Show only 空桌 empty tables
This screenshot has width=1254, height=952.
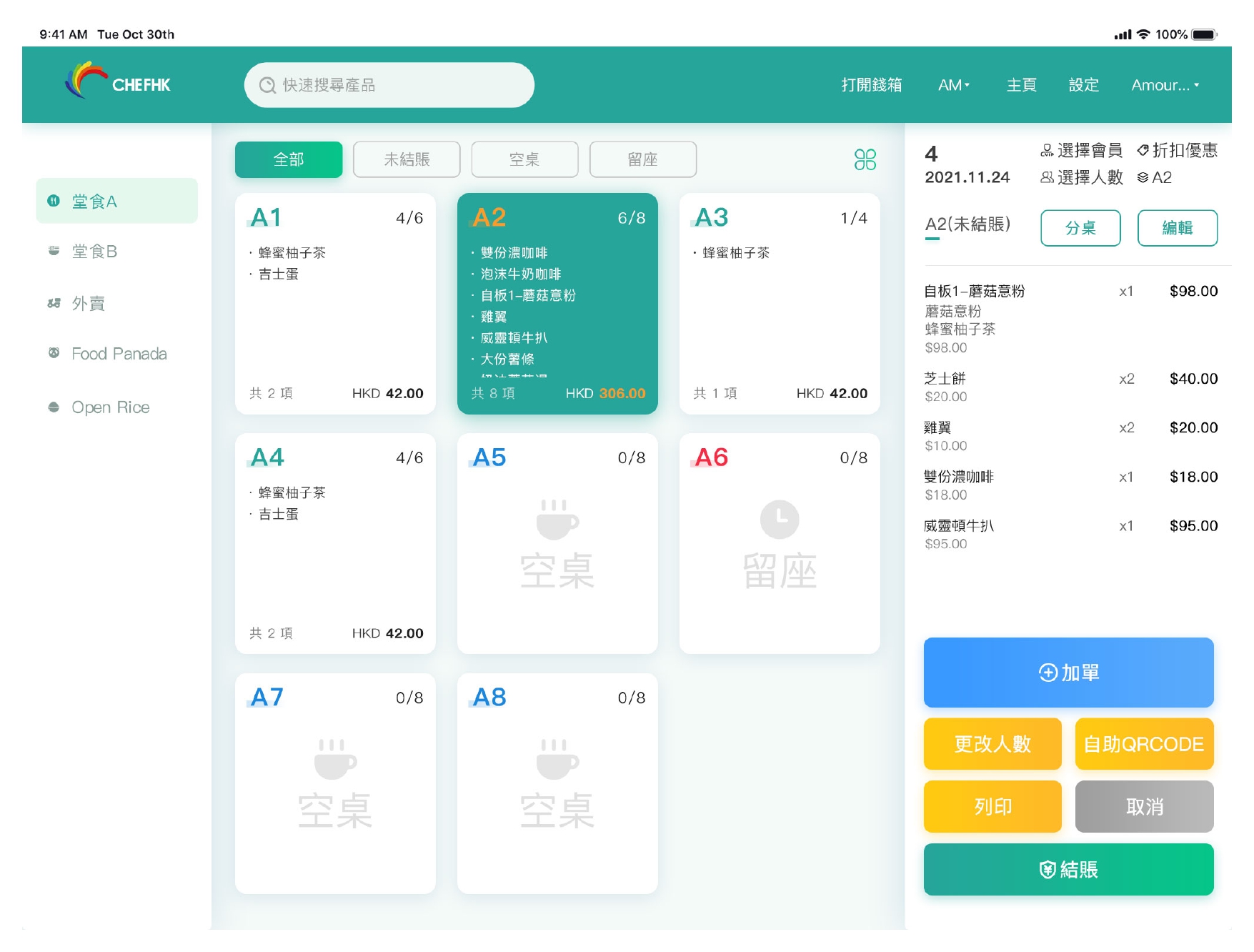(524, 159)
